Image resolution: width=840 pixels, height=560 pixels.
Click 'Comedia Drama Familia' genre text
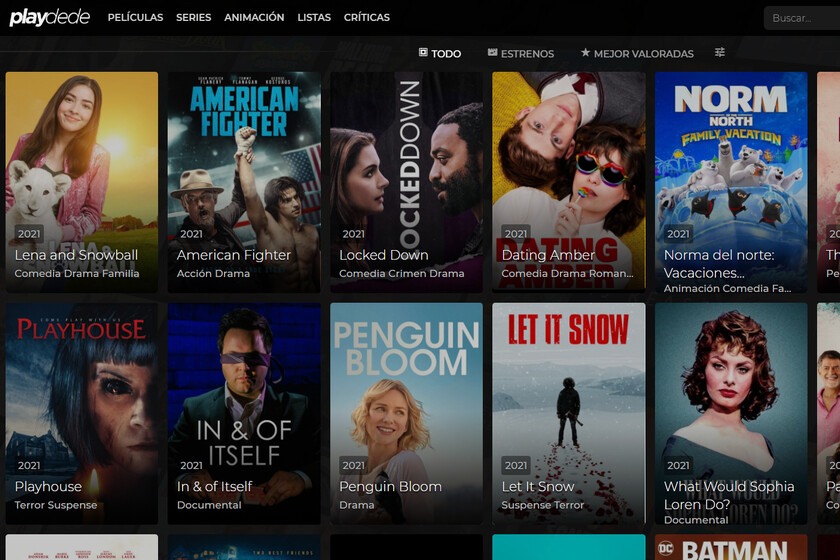(77, 273)
